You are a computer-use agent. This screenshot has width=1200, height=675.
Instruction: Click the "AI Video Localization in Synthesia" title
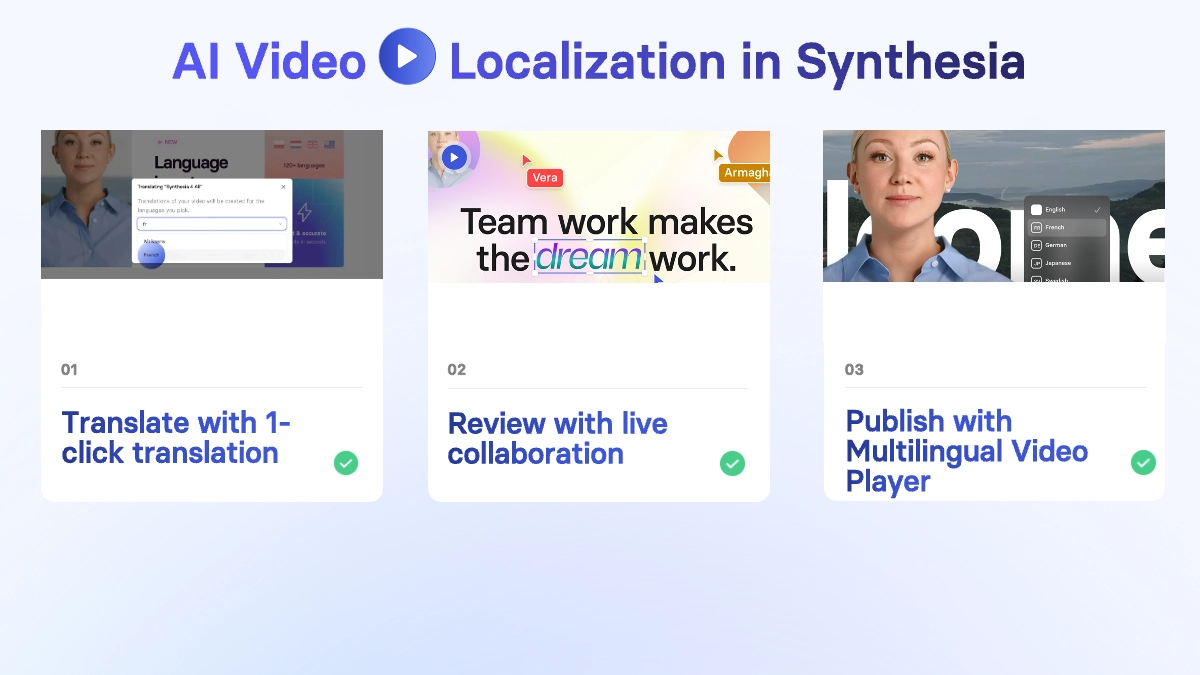(599, 61)
